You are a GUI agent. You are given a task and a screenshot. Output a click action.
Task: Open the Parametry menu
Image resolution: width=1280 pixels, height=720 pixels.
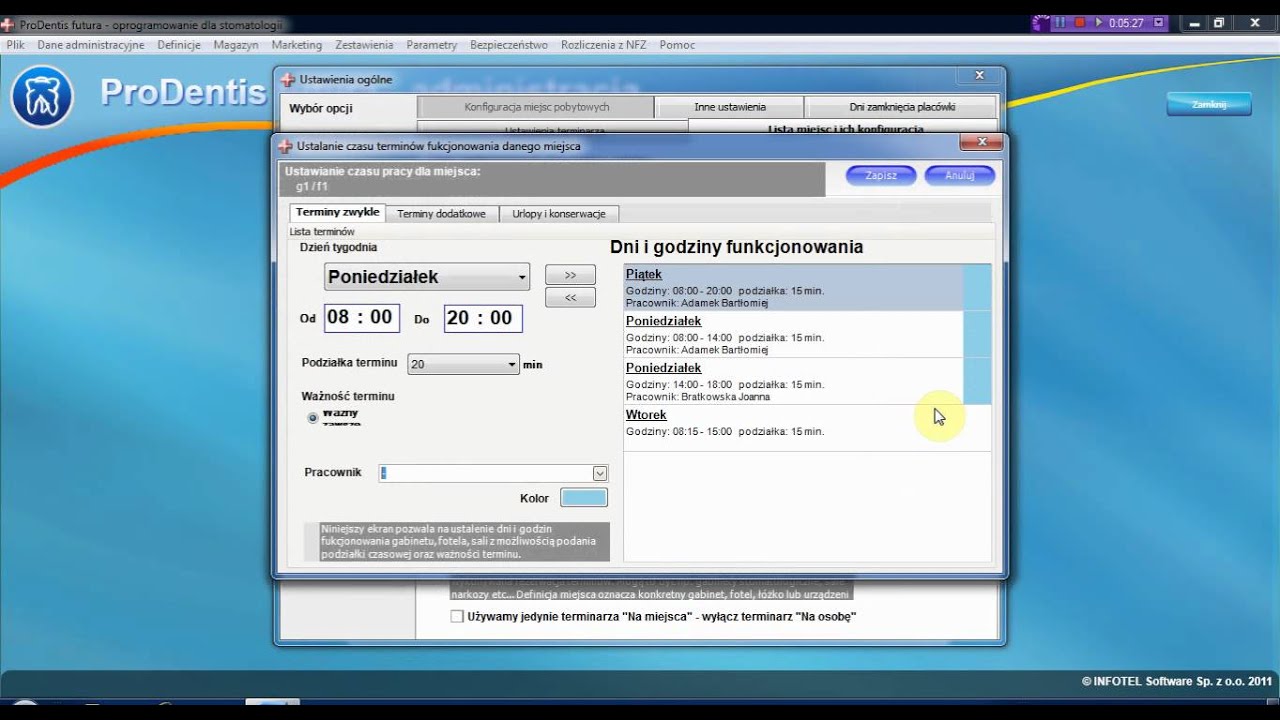click(432, 45)
